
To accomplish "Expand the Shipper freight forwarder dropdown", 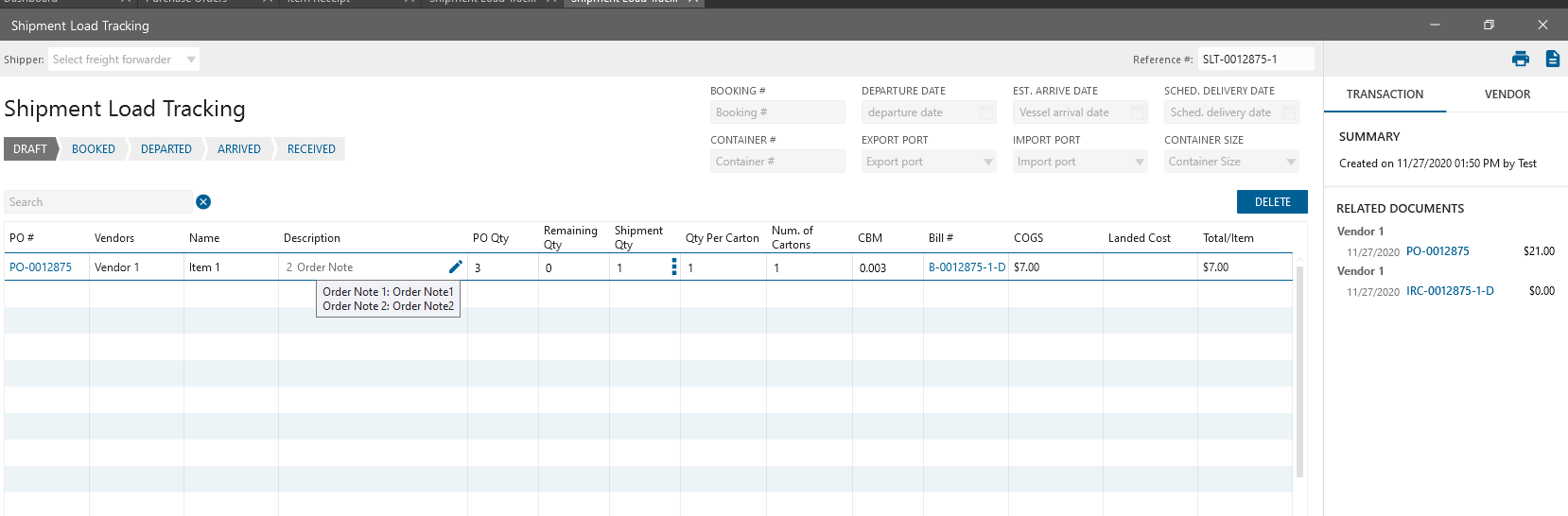I will click(x=191, y=60).
